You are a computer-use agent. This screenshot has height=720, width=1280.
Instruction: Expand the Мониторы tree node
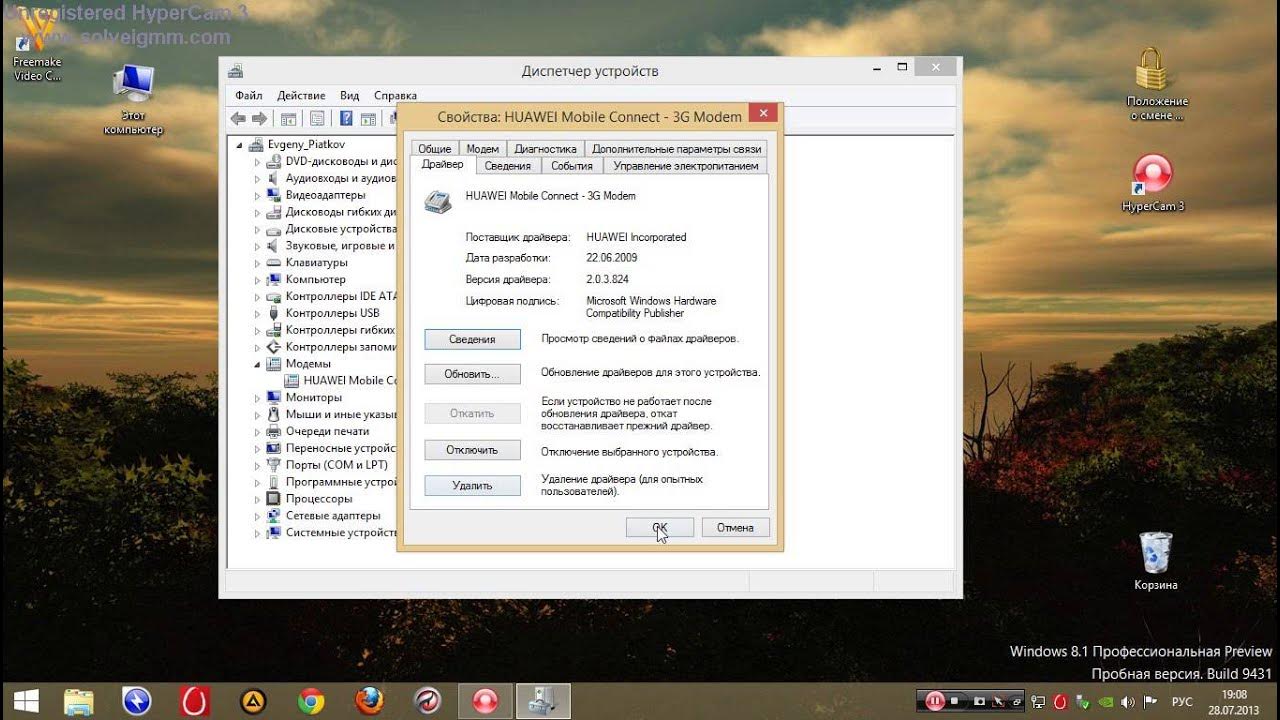point(257,398)
